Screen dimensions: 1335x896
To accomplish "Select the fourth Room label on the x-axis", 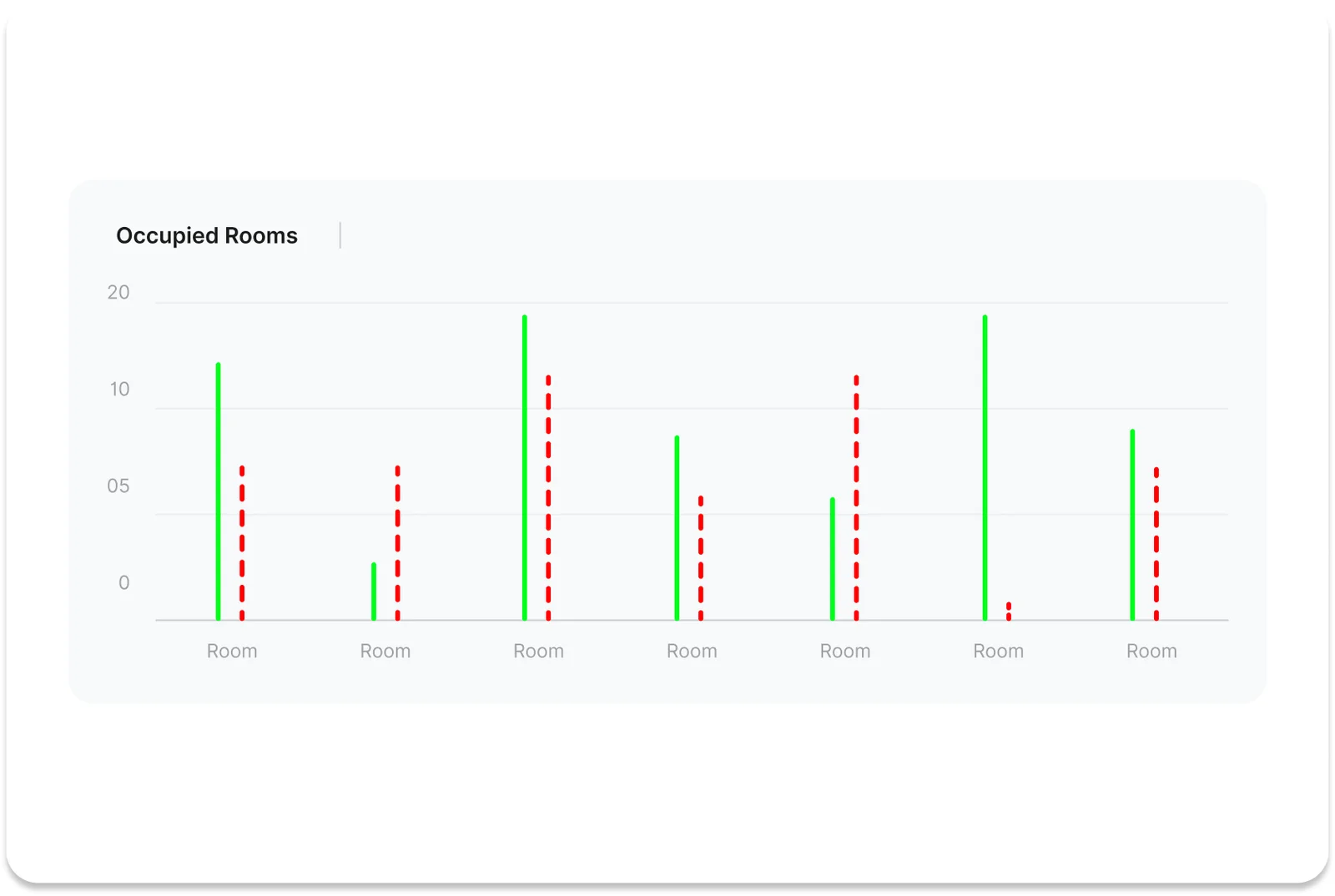I will [692, 652].
